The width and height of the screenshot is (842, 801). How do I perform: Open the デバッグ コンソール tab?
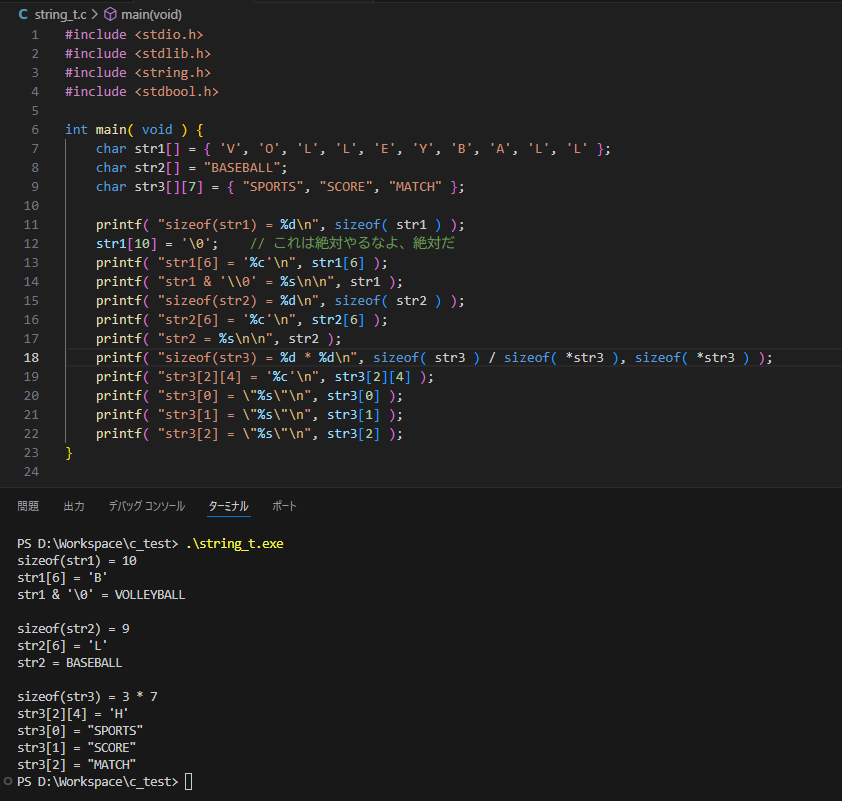[x=147, y=506]
